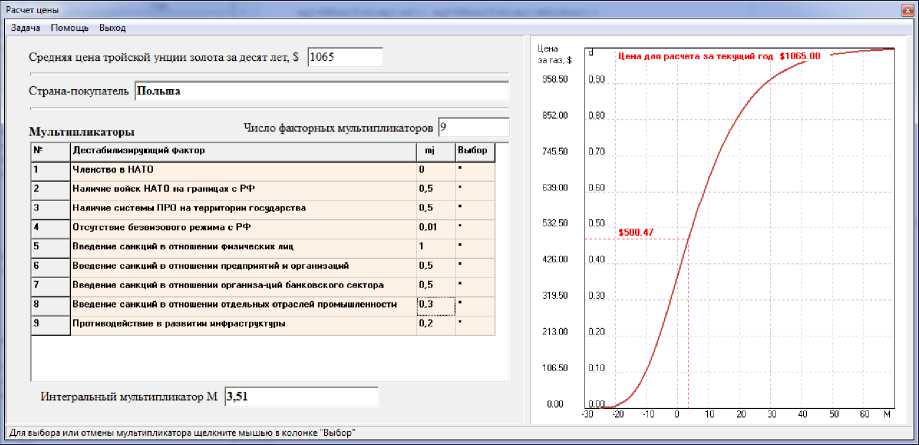The width and height of the screenshot is (919, 445).
Task: Click the № column header
Action: (50, 151)
